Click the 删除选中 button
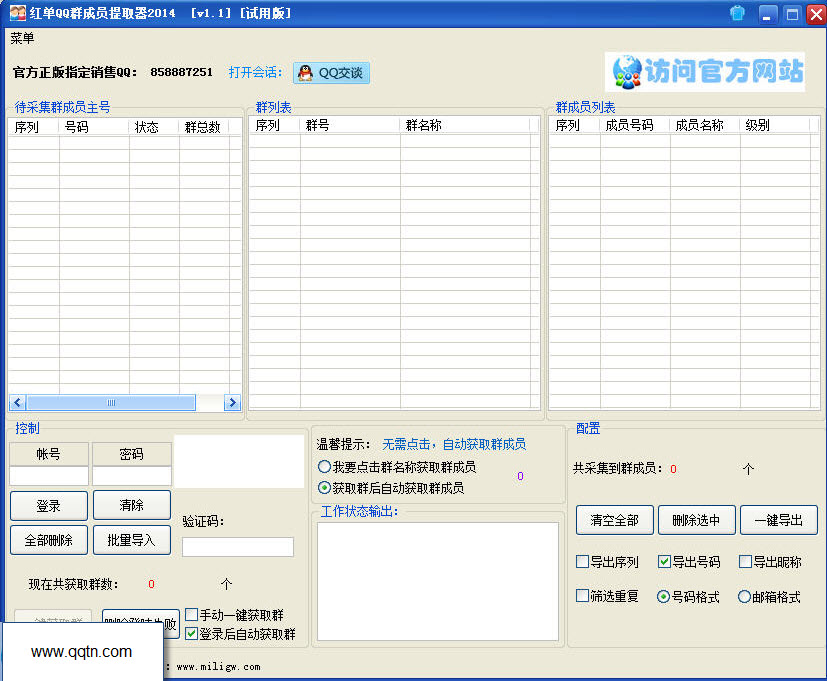Screen dimensions: 827x681 pyautogui.click(x=696, y=521)
